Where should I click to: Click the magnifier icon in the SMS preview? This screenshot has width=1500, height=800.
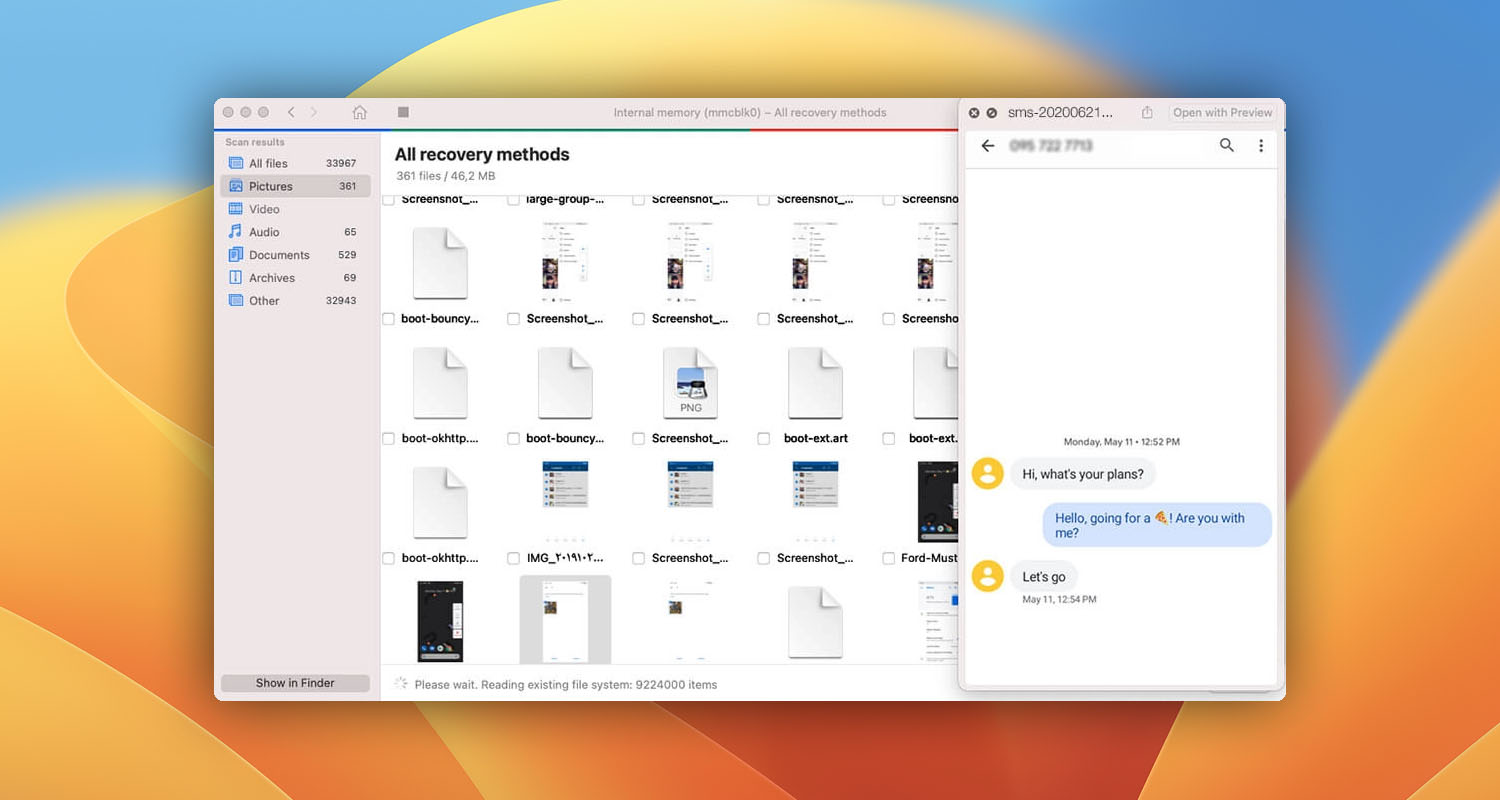click(x=1227, y=146)
